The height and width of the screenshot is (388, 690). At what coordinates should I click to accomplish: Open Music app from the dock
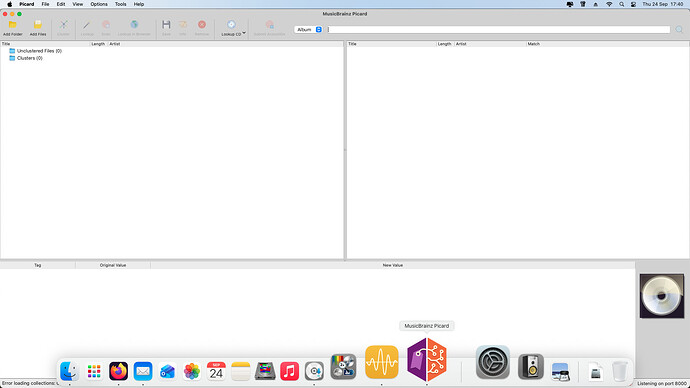coord(290,371)
